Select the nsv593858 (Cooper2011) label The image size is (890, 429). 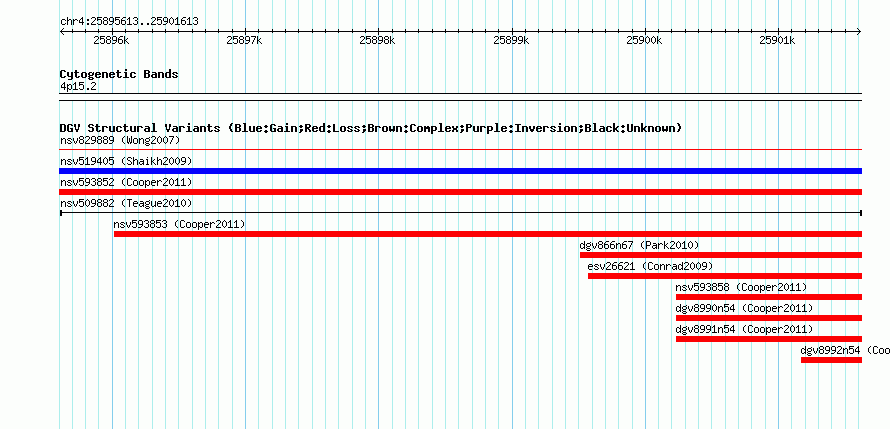[741, 287]
